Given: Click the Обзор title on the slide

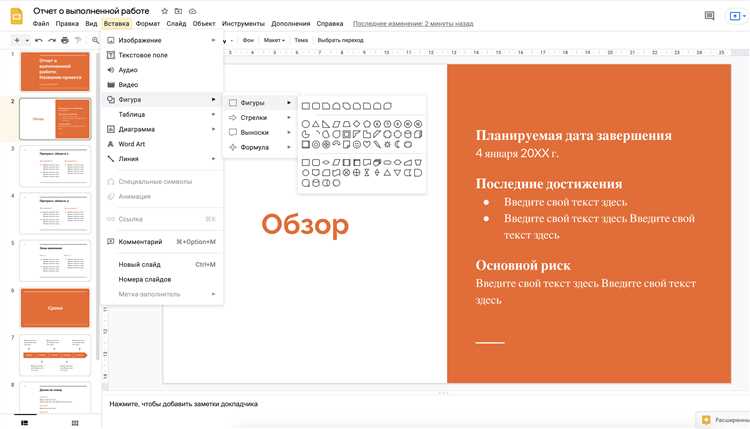Looking at the screenshot, I should pyautogui.click(x=305, y=225).
